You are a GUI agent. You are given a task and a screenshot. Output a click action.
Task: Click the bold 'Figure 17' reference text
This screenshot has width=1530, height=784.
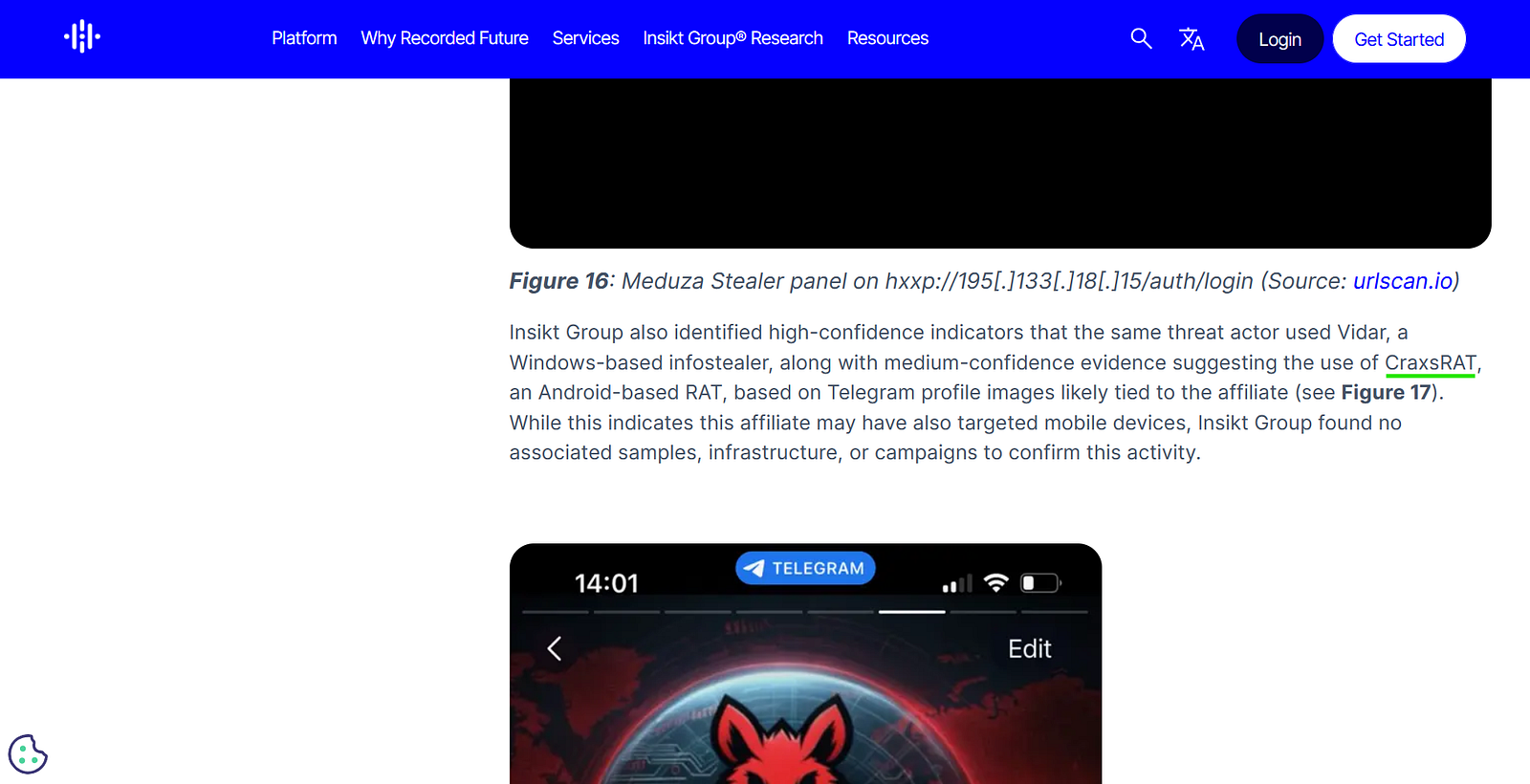pyautogui.click(x=1387, y=393)
